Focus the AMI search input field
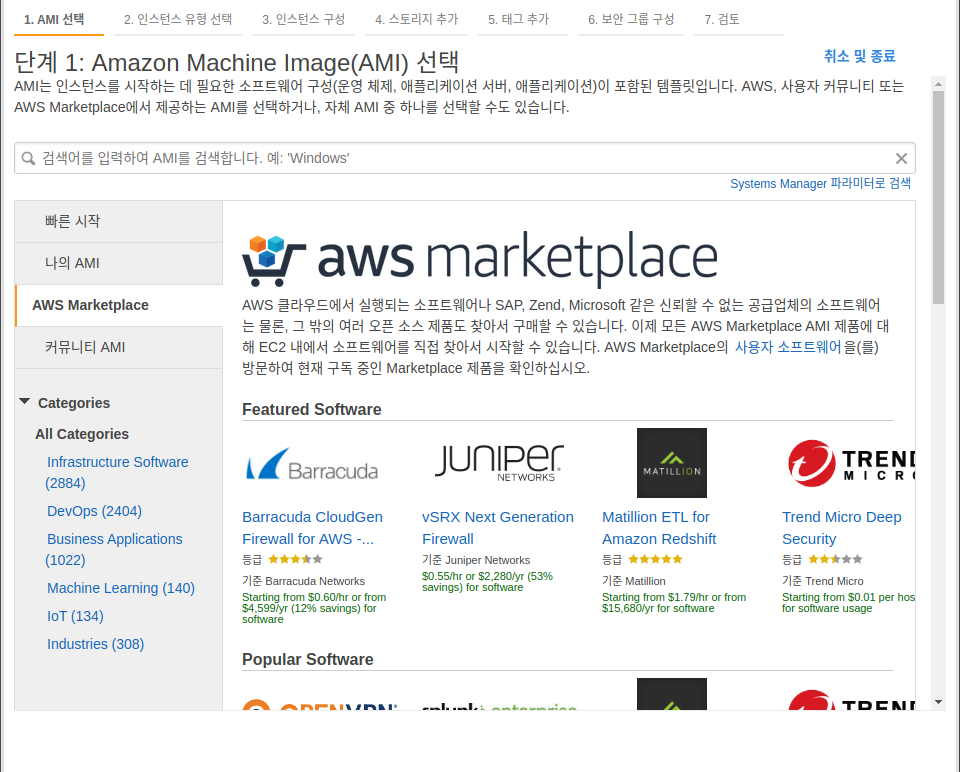This screenshot has width=960, height=772. (x=465, y=159)
